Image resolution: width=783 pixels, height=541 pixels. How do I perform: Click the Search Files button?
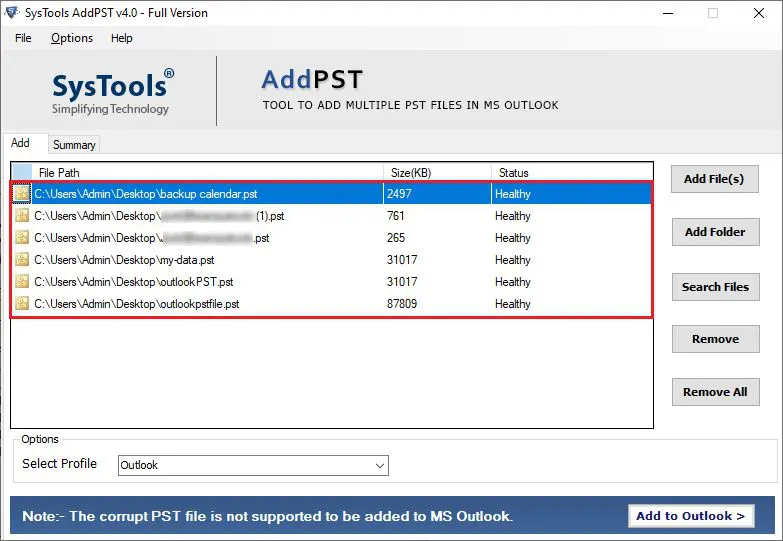[x=715, y=287]
